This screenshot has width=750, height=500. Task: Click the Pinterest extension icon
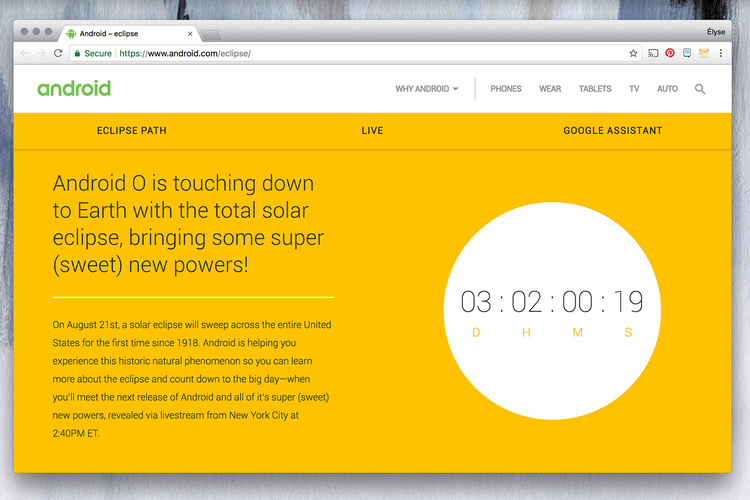[x=670, y=53]
